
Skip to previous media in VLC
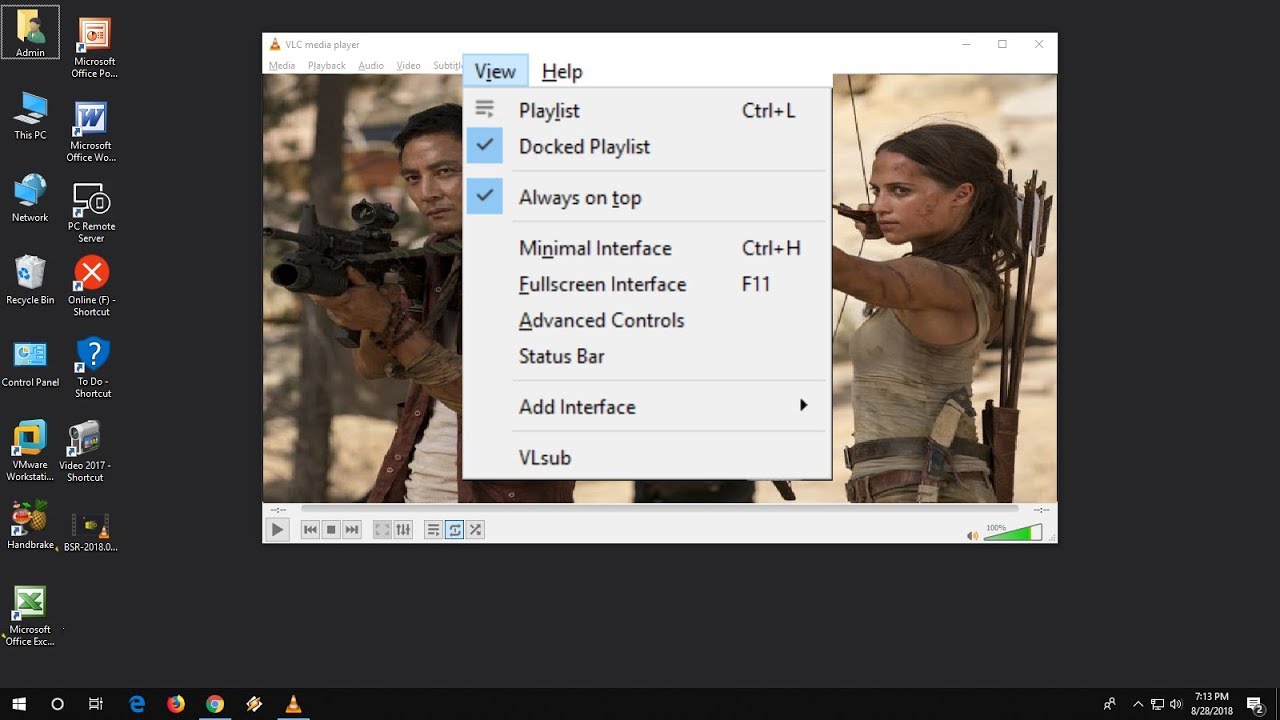[x=310, y=530]
